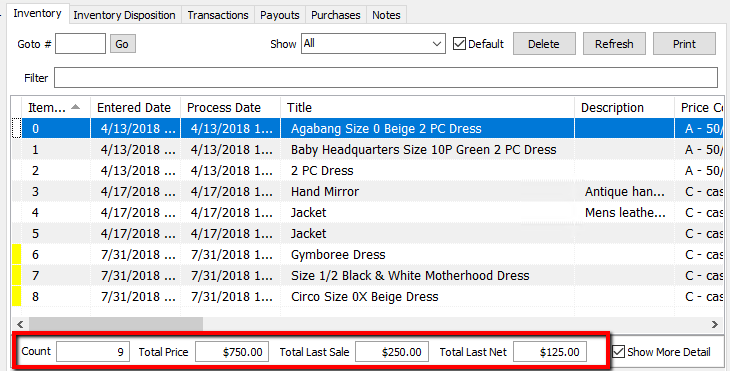Switch to the Purchases tab
This screenshot has height=371, width=730.
336,15
